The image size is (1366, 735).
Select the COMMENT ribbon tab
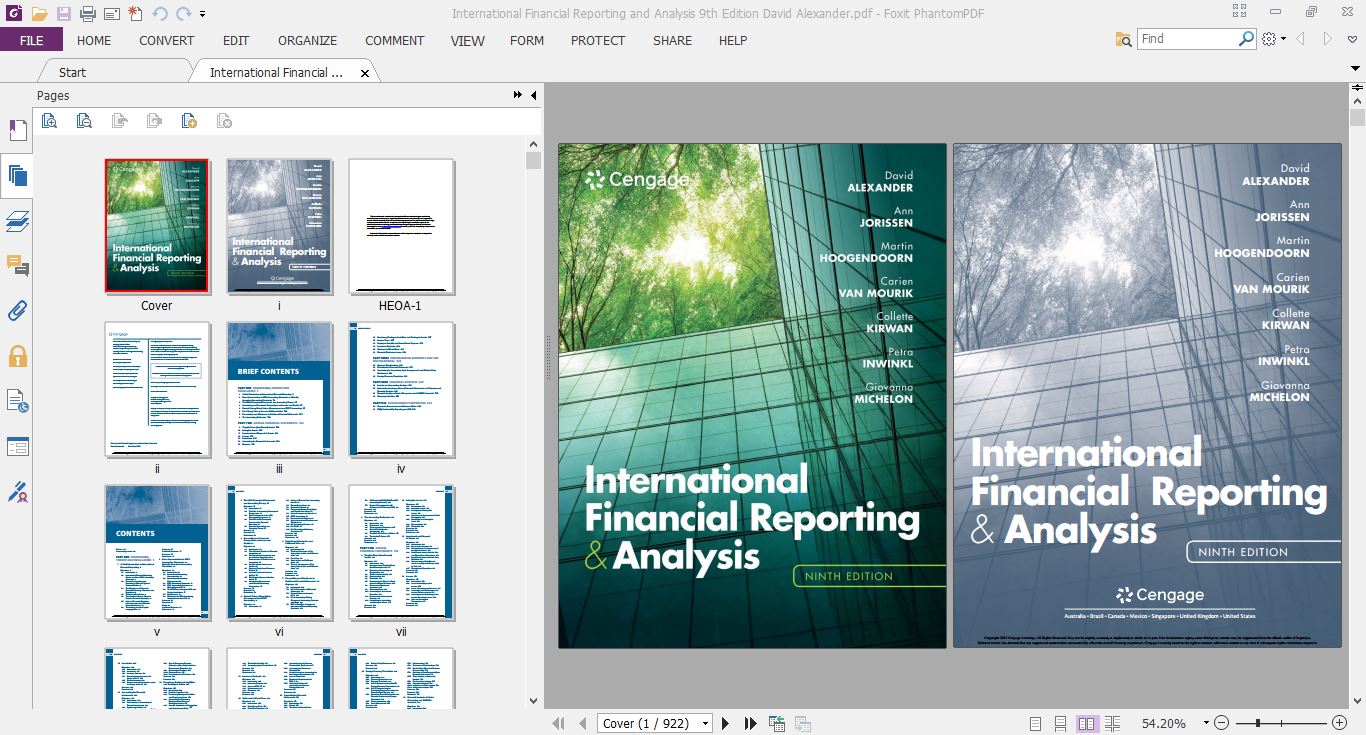395,40
